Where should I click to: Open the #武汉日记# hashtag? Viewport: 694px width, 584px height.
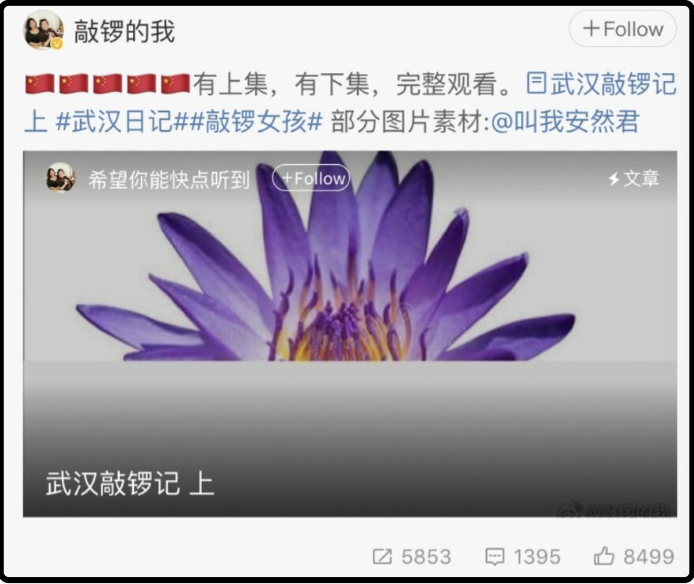115,121
